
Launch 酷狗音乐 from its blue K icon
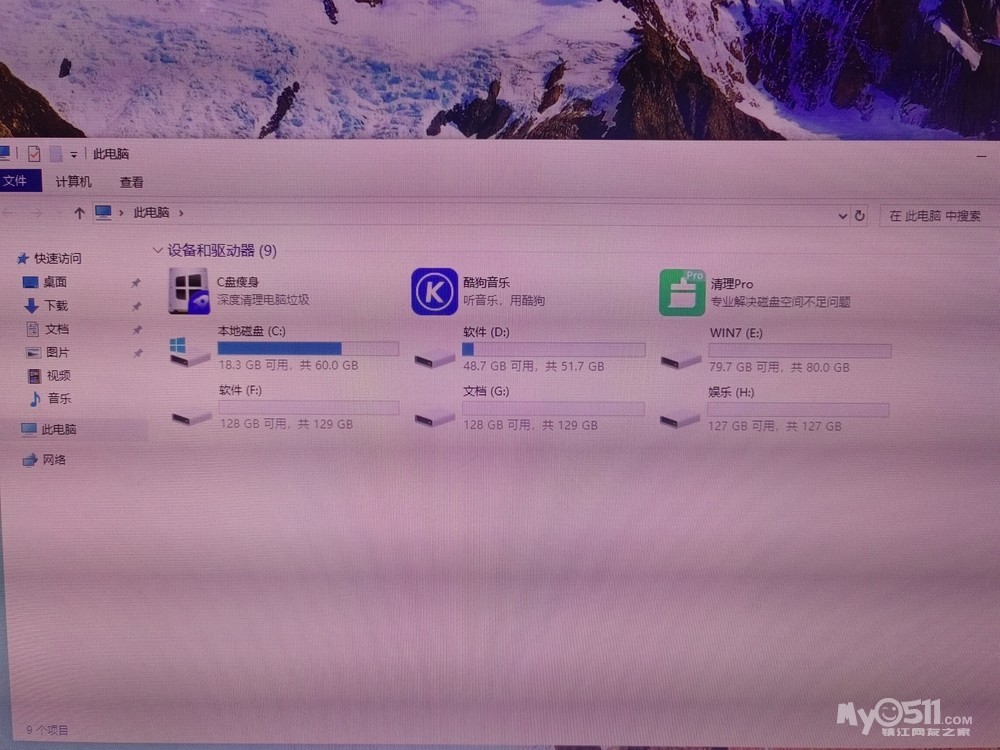pyautogui.click(x=434, y=292)
